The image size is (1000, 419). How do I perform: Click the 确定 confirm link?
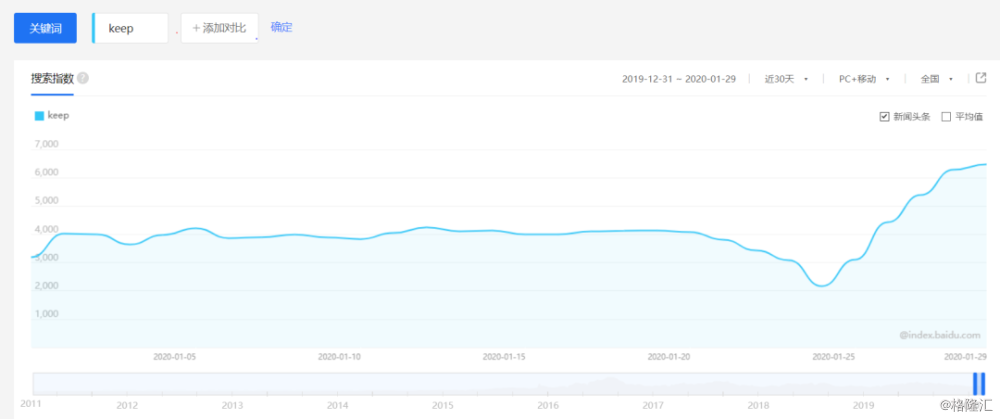click(x=281, y=27)
